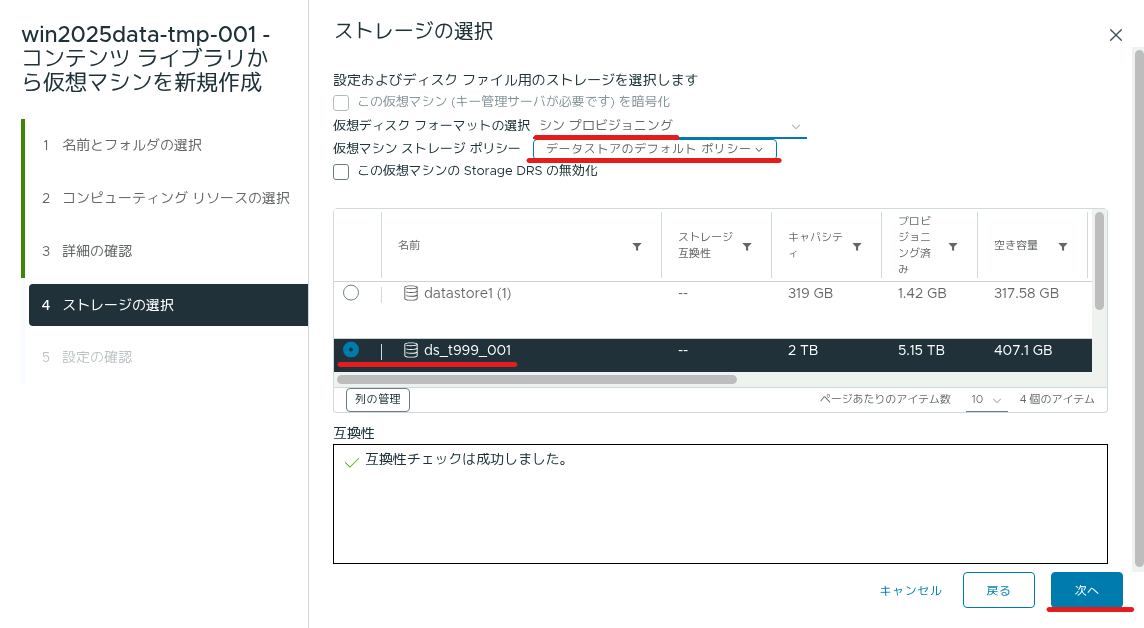The width and height of the screenshot is (1144, 628).
Task: Click the 名前 column header
Action: tap(409, 245)
